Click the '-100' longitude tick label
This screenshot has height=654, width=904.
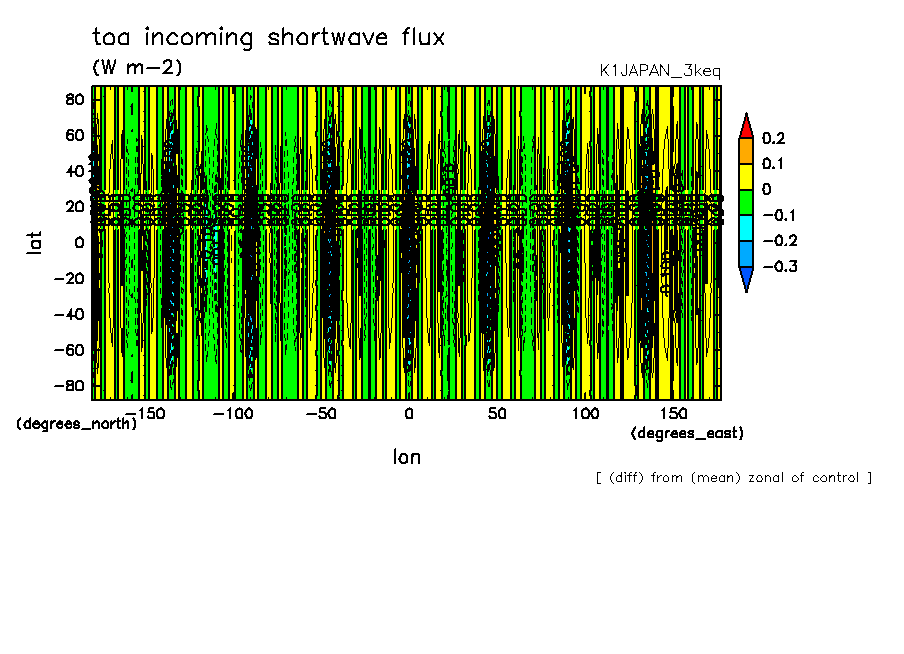tap(231, 413)
